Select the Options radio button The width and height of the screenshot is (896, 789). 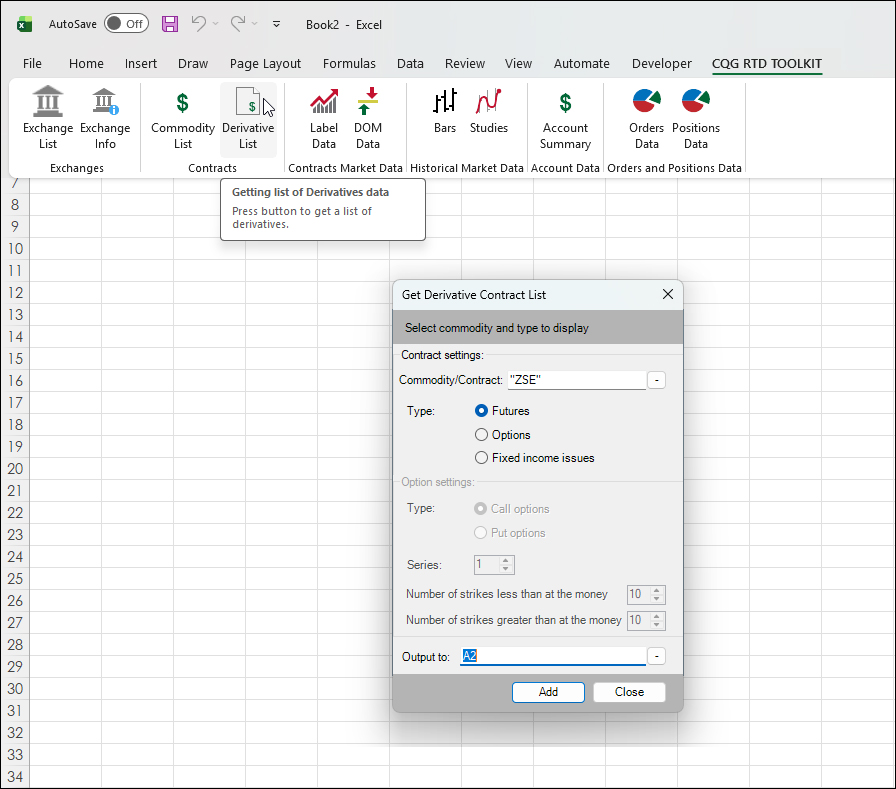tap(482, 435)
